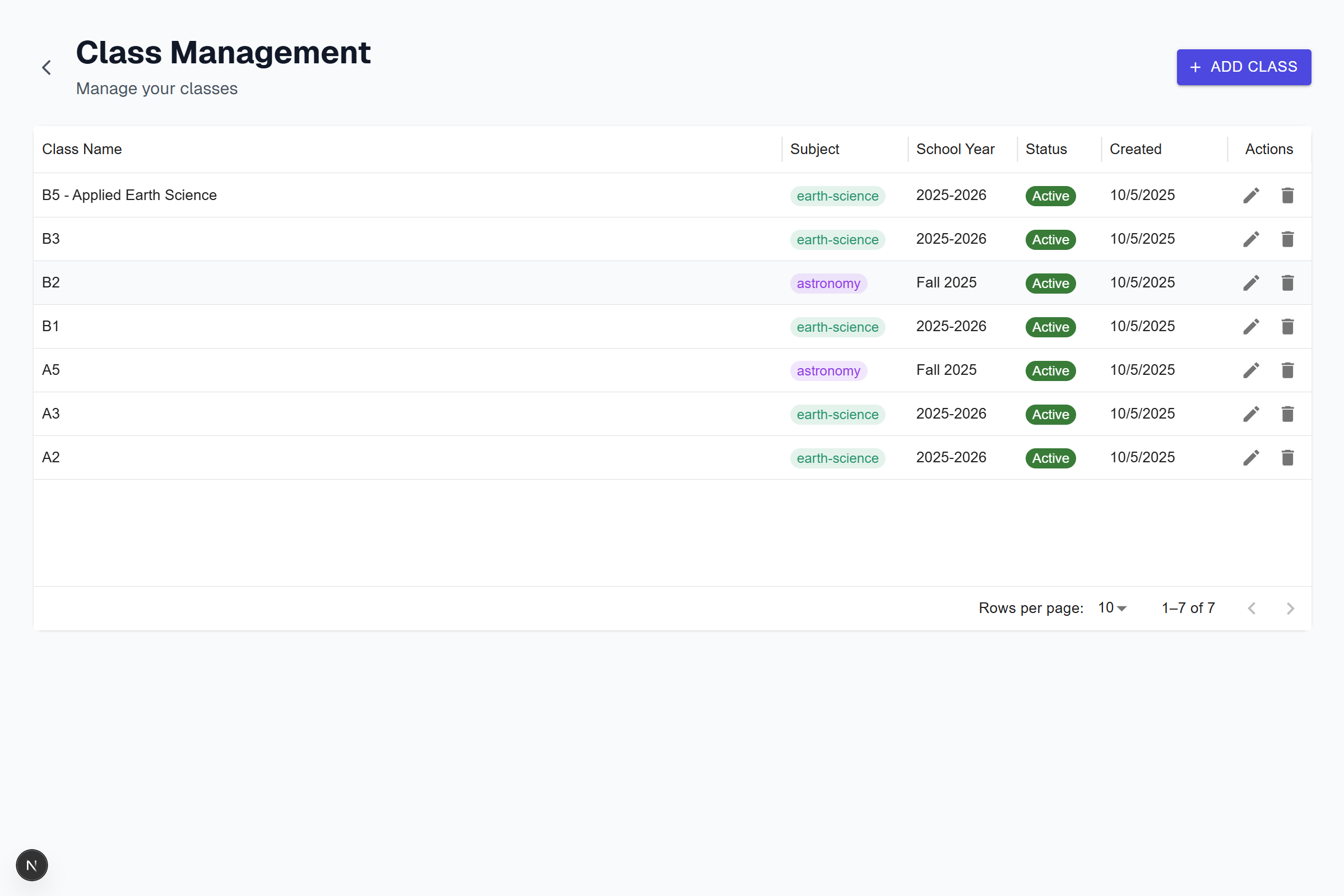
Task: Edit the B5 - Applied Earth Science class
Action: pos(1252,195)
